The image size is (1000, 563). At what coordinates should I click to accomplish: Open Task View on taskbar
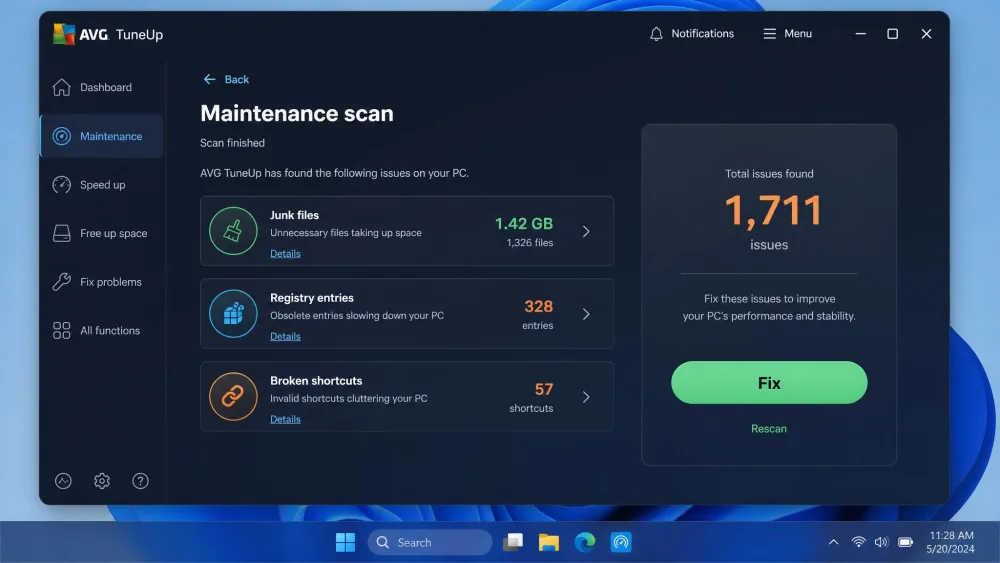coord(513,543)
